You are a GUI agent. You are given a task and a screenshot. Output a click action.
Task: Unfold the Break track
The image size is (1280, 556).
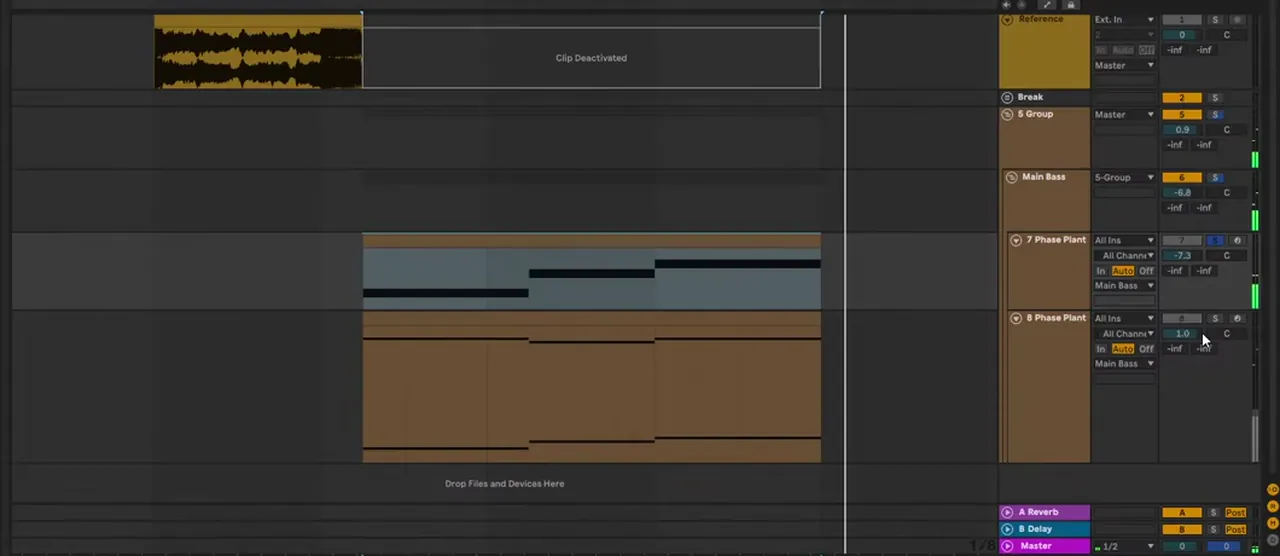click(x=1007, y=97)
